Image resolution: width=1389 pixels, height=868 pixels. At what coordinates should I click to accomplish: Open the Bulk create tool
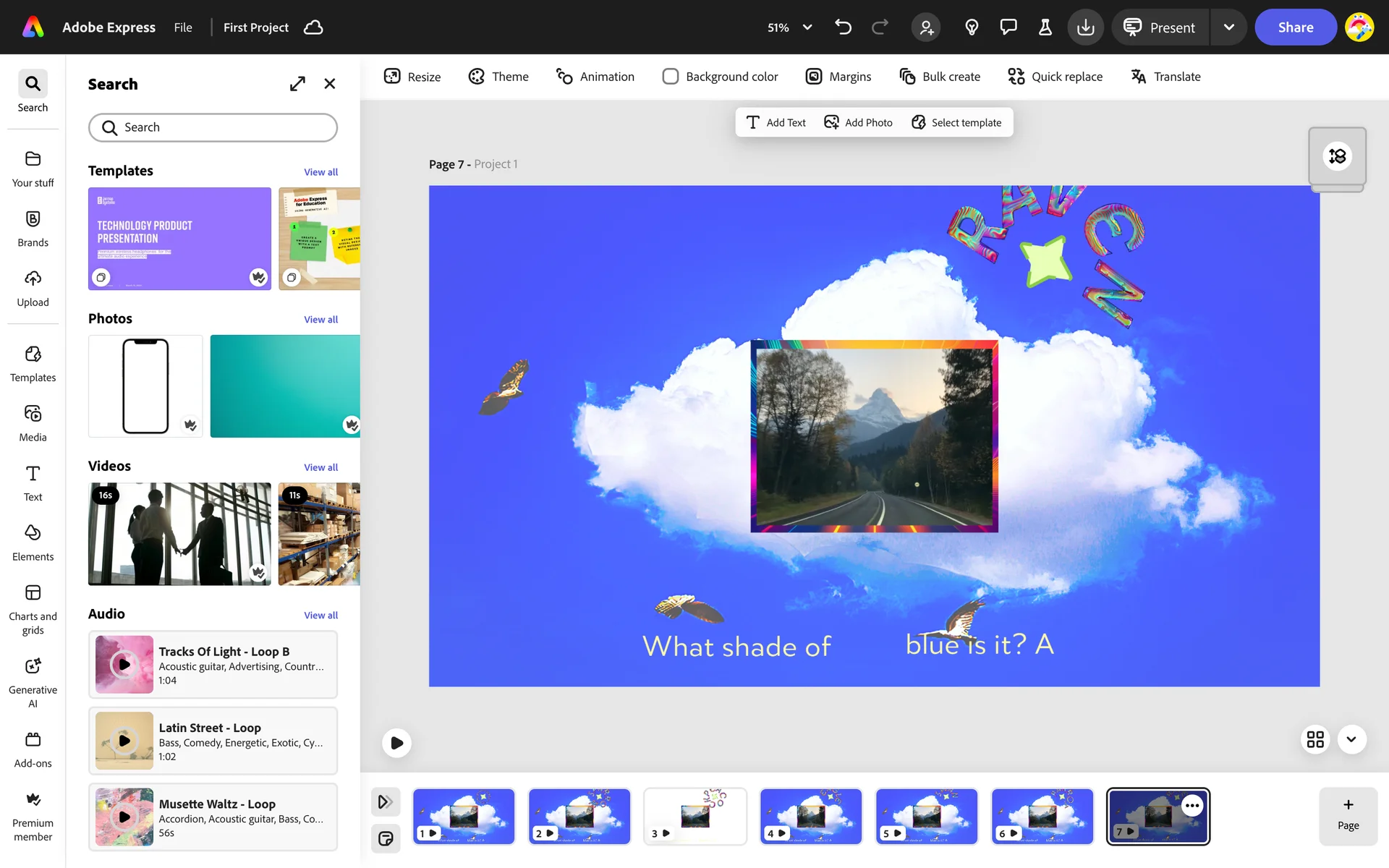point(939,77)
